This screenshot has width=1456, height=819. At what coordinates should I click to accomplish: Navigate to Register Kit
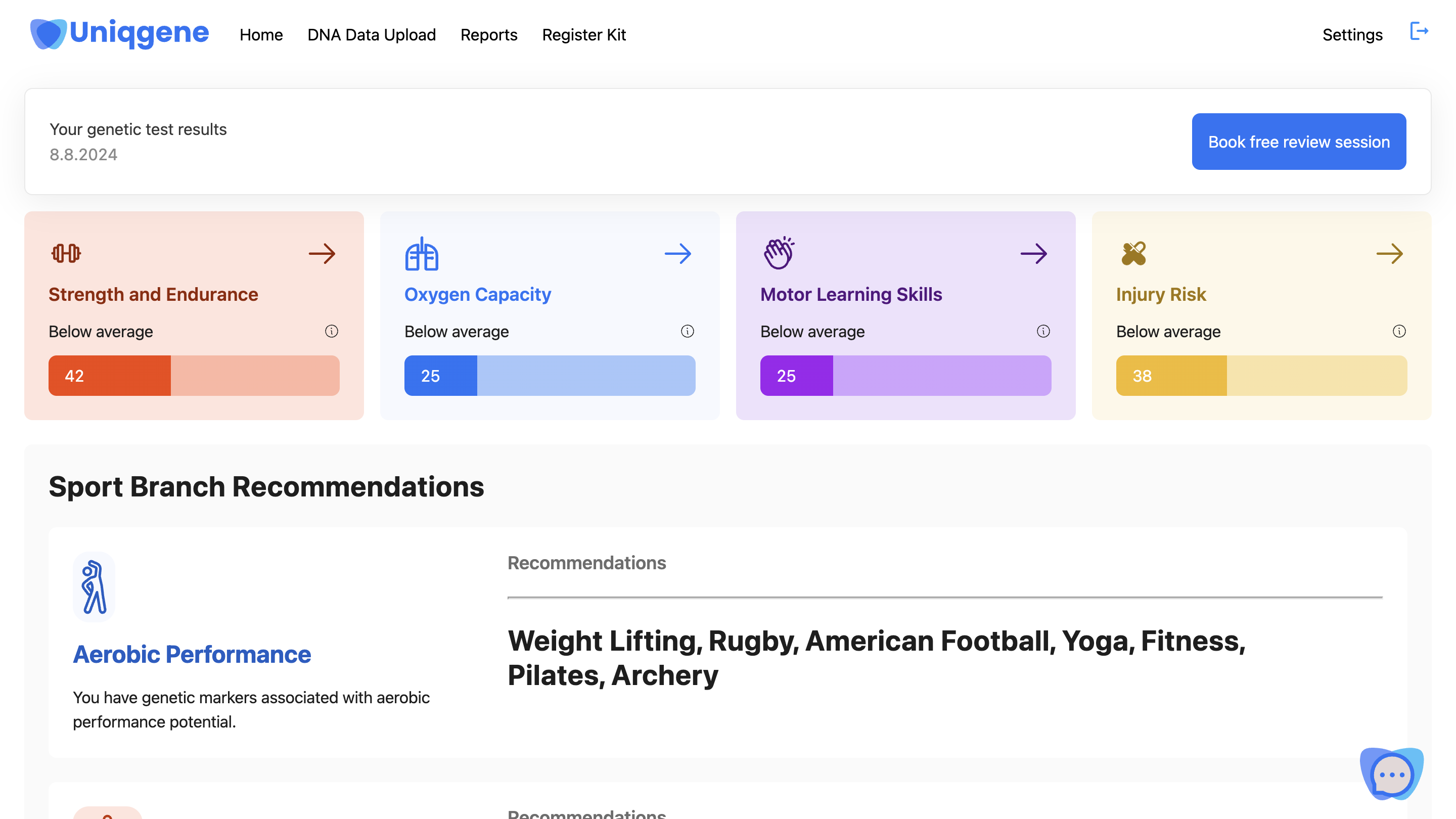click(584, 34)
